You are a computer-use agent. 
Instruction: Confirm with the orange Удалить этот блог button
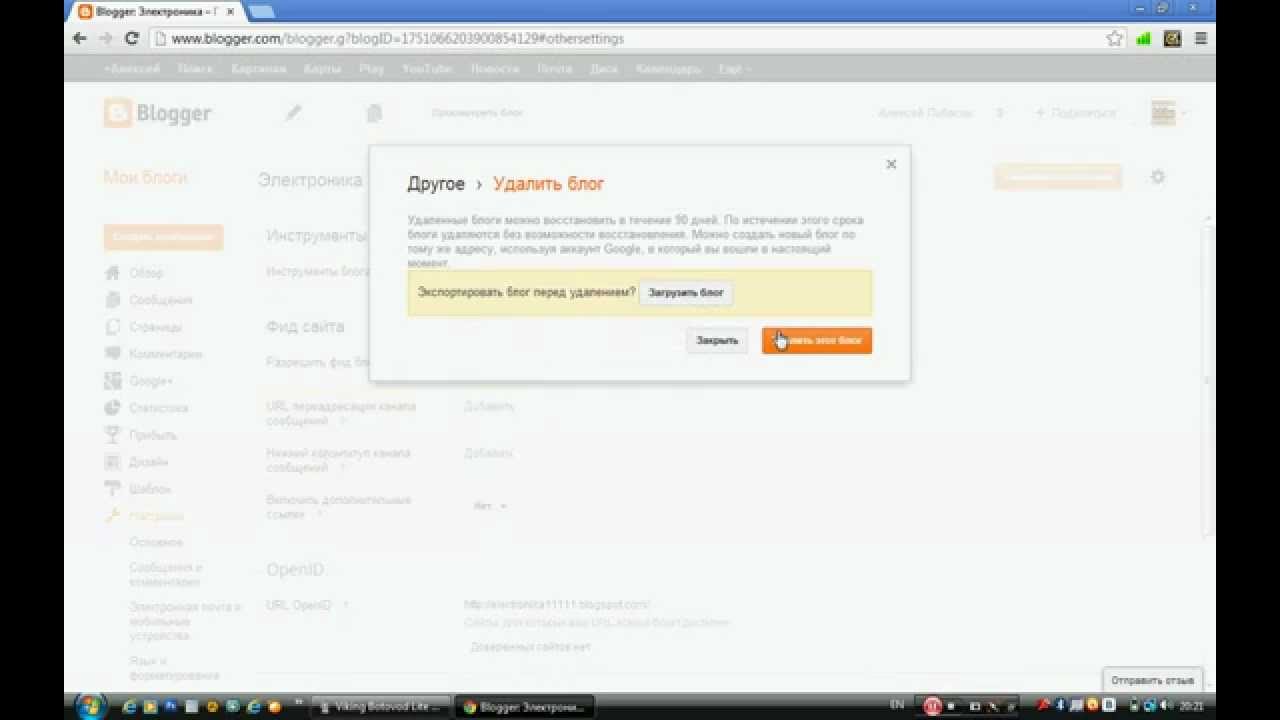click(x=817, y=341)
